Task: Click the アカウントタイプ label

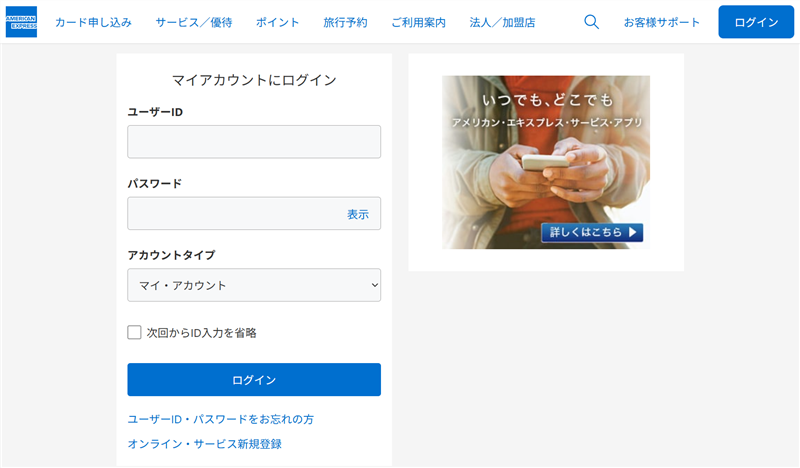Action: [171, 255]
